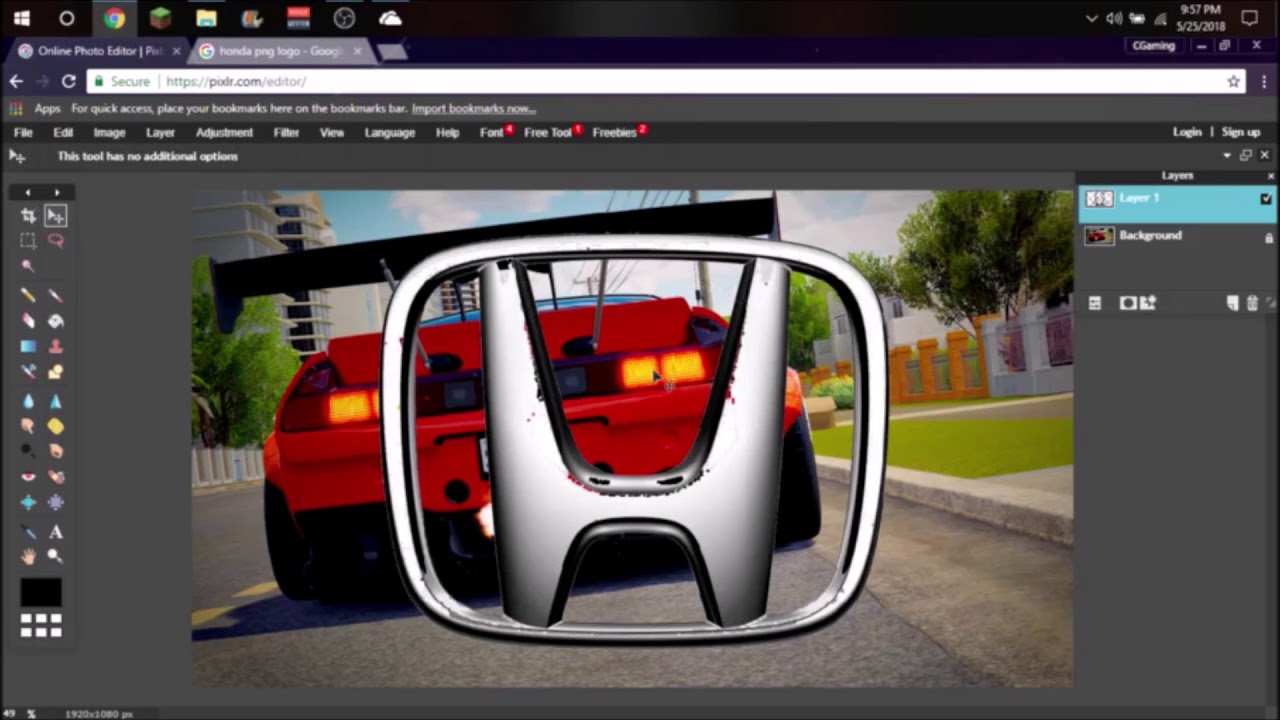Select the Crop tool
Viewport: 1280px width, 720px height.
(x=28, y=215)
